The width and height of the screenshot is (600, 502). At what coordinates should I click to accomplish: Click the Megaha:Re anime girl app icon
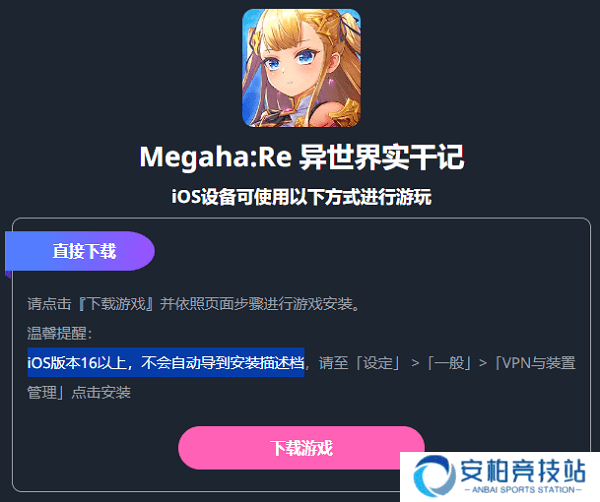(301, 68)
